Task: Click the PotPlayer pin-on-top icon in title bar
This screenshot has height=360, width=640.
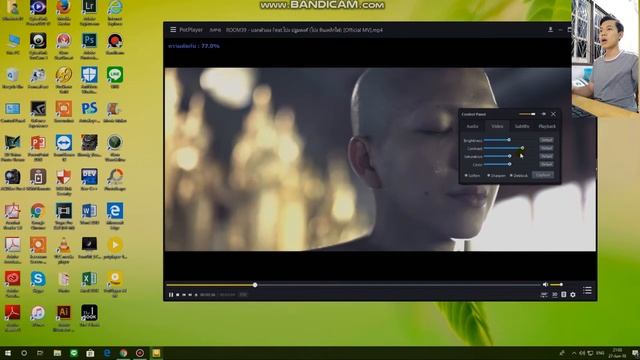Action: 550,29
